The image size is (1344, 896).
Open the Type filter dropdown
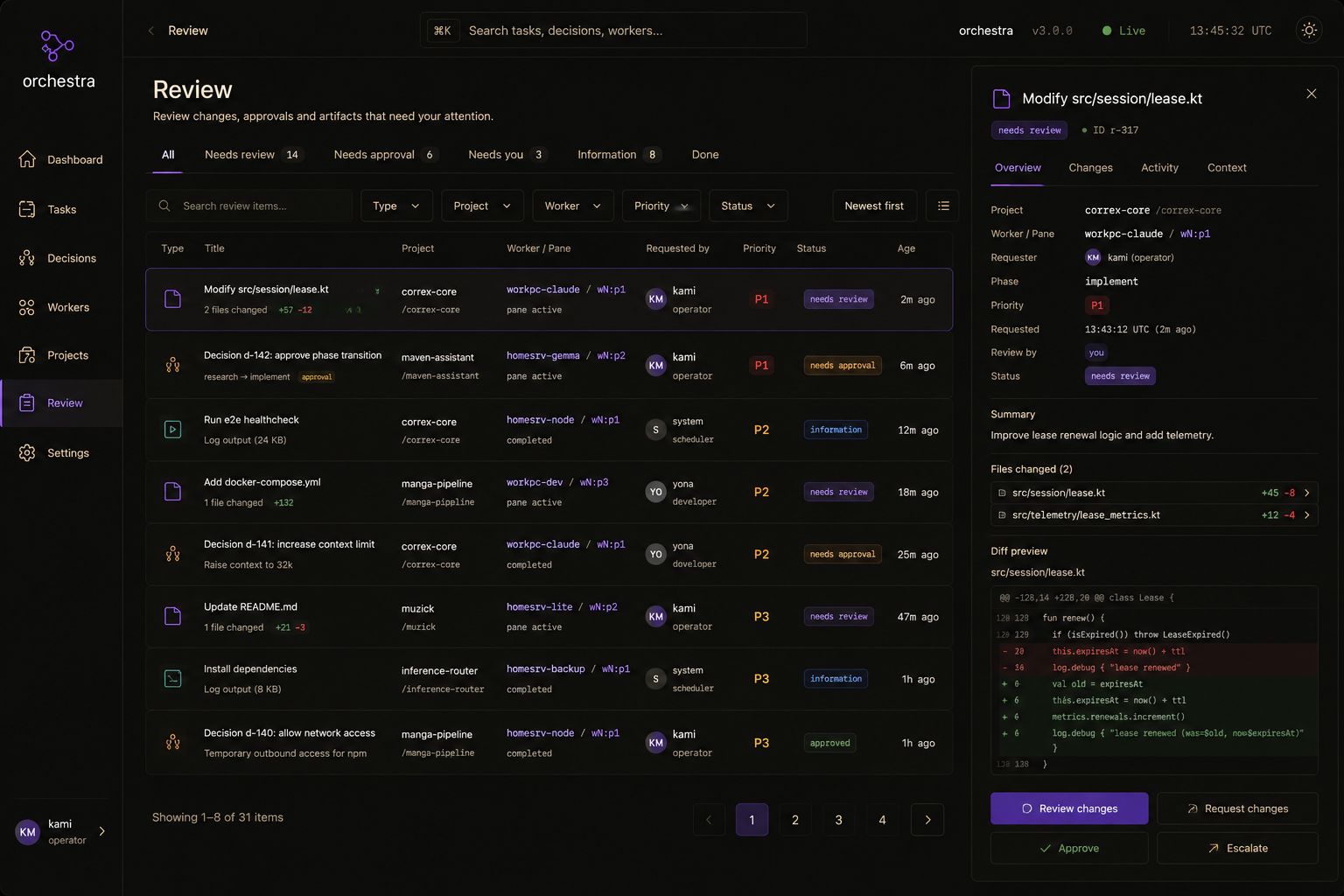[x=396, y=206]
